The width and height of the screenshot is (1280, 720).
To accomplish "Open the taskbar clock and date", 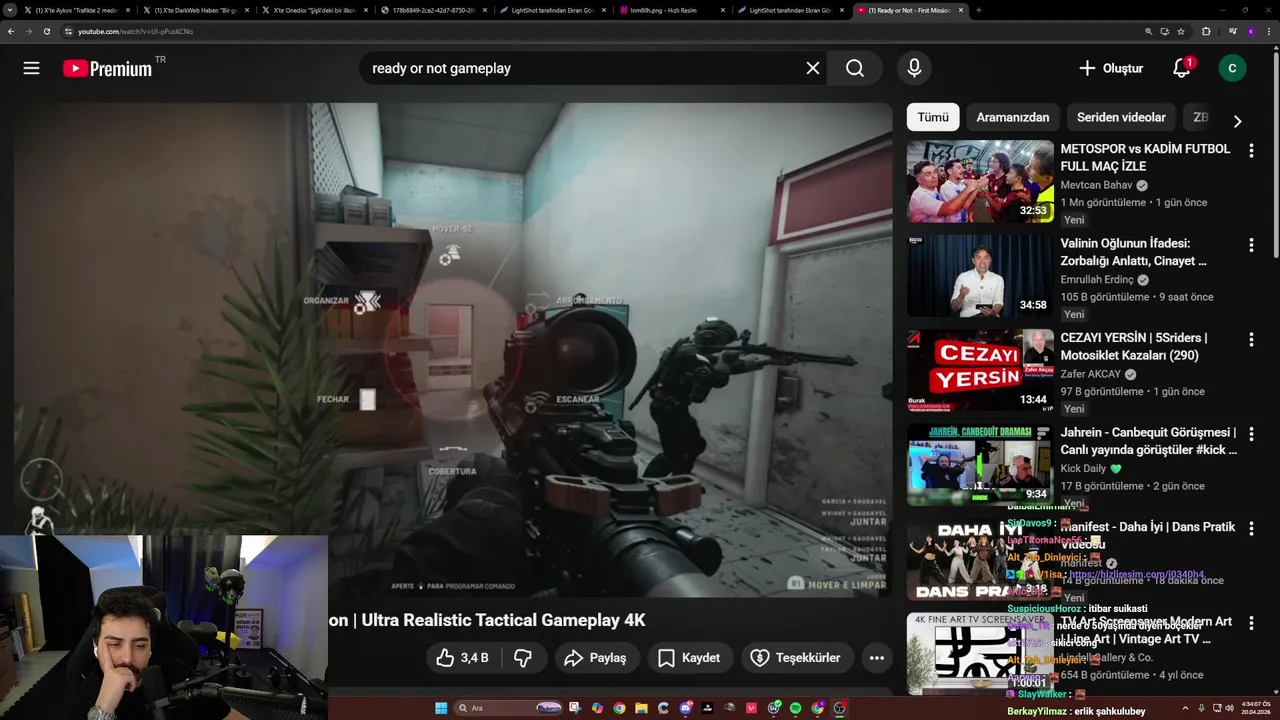I will 1254,707.
